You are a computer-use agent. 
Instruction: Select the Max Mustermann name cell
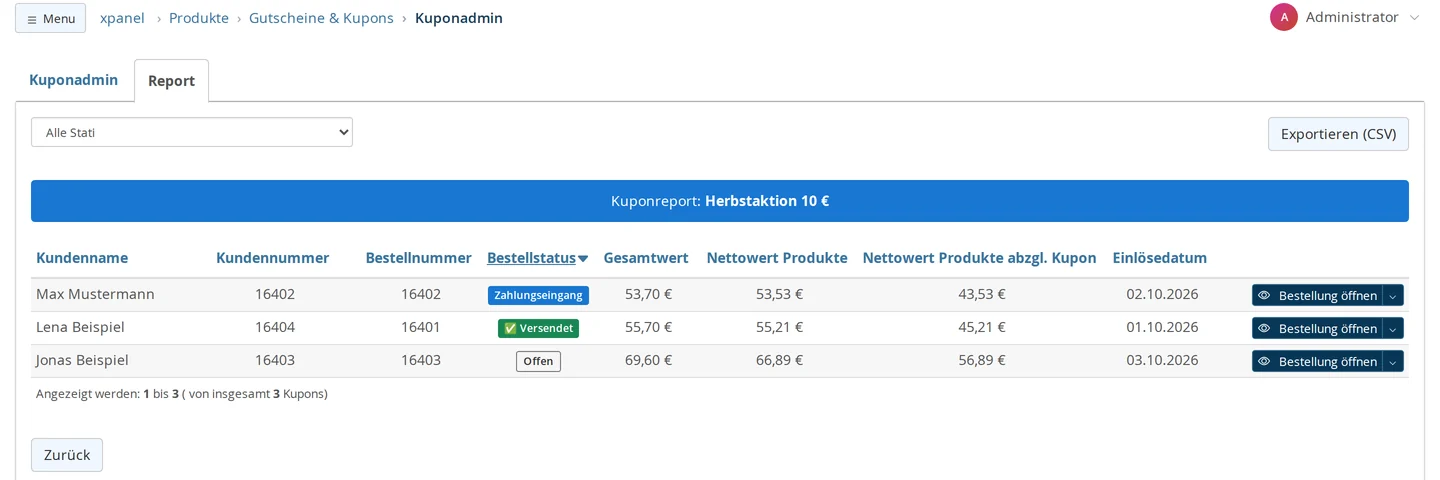click(x=95, y=294)
